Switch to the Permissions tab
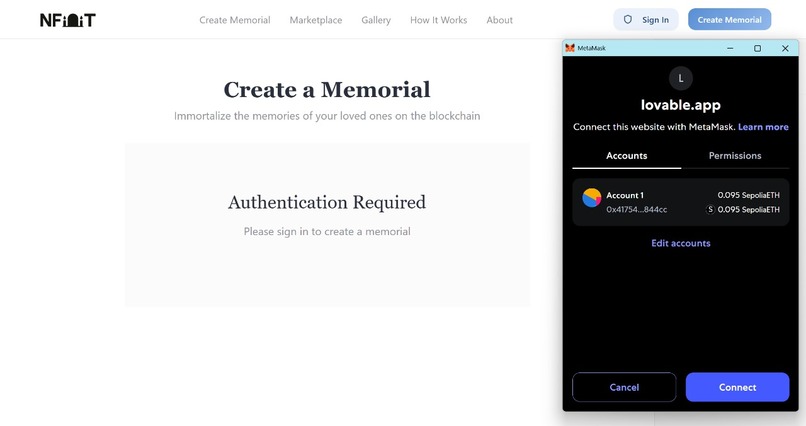 [x=735, y=156]
